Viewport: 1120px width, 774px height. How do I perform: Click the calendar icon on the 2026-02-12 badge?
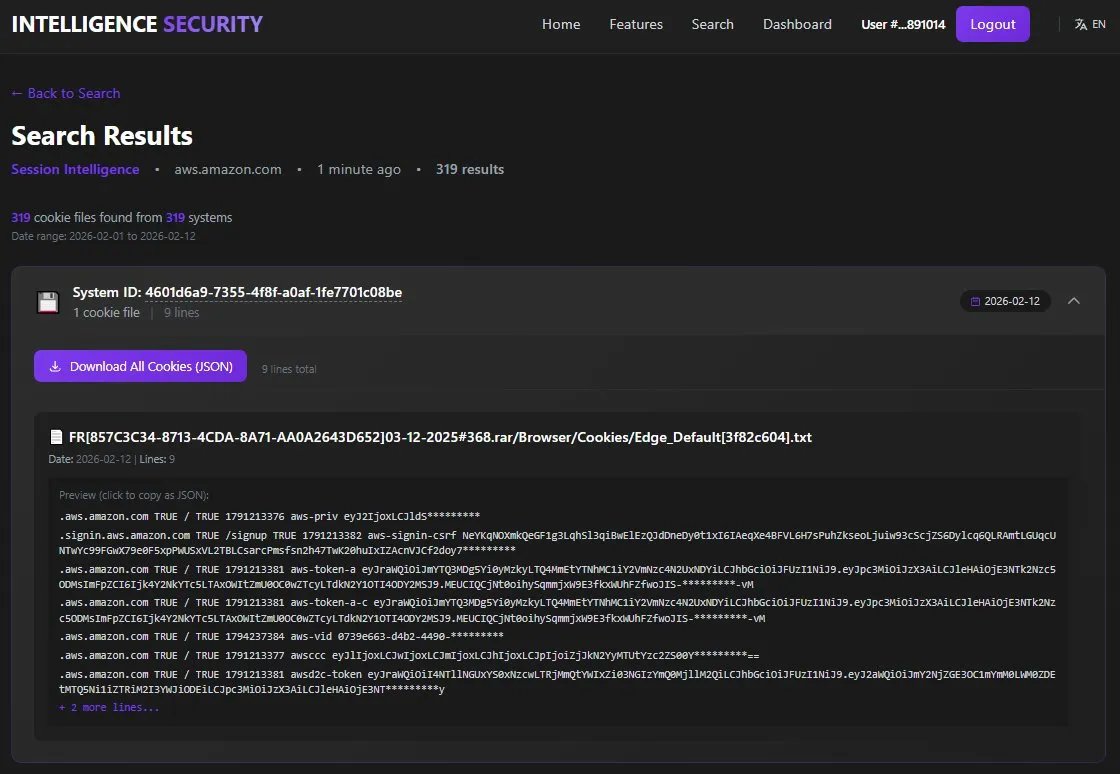(976, 301)
